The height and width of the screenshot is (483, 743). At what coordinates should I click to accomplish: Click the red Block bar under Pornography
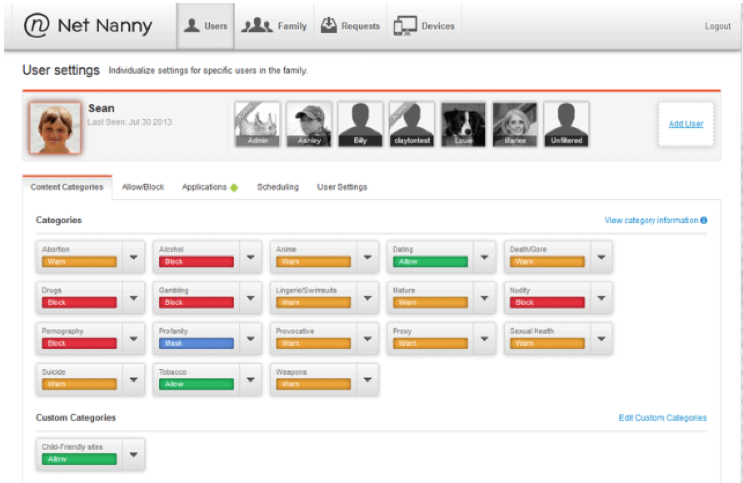[79, 343]
